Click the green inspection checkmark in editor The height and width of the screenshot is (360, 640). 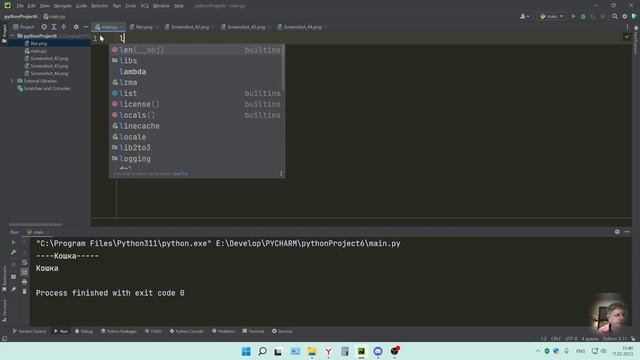[x=627, y=37]
